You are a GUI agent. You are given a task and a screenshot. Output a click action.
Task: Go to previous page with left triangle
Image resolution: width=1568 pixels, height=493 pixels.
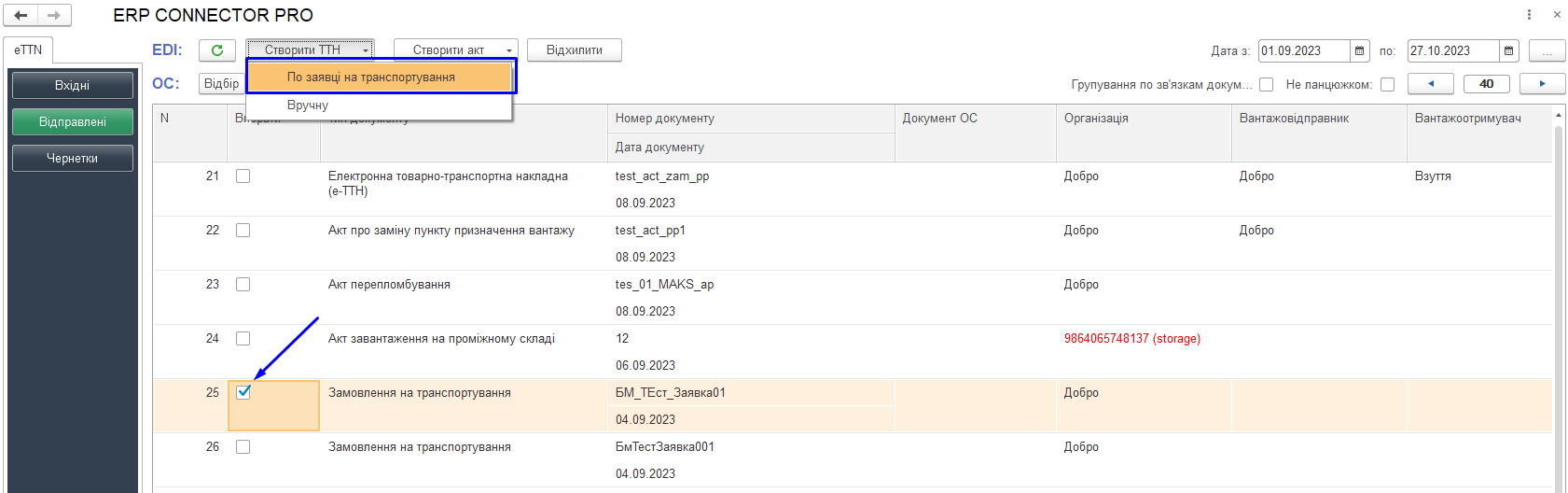tap(1431, 84)
